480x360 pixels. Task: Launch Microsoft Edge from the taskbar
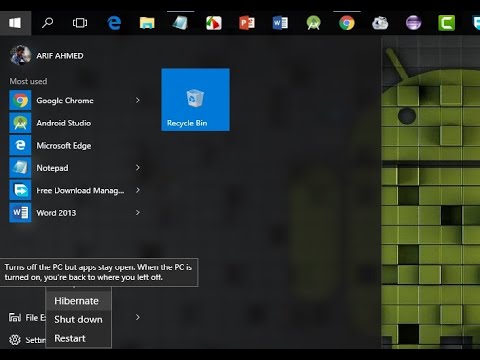[114, 23]
